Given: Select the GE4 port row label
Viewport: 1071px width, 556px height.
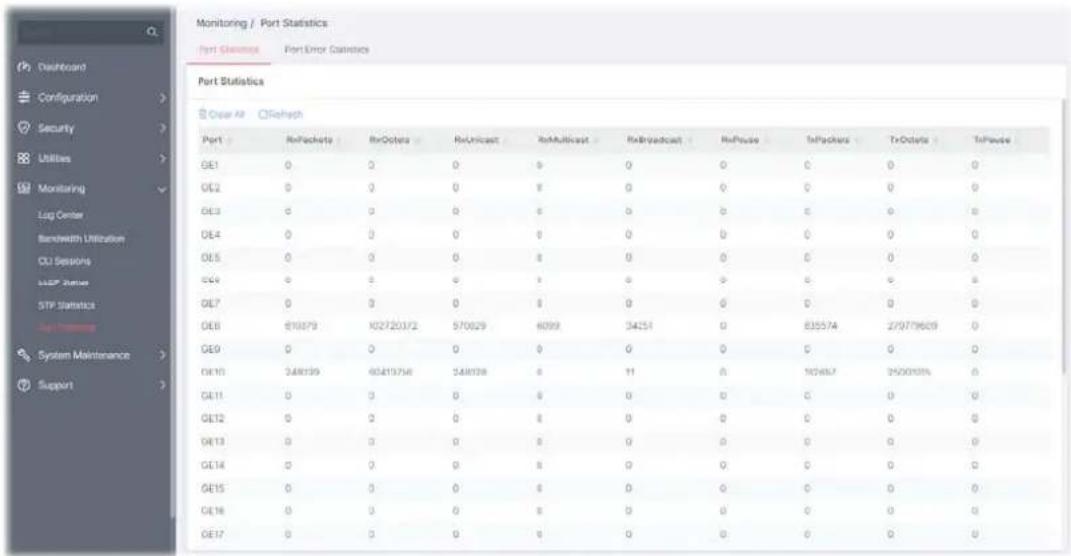Looking at the screenshot, I should pyautogui.click(x=210, y=235).
